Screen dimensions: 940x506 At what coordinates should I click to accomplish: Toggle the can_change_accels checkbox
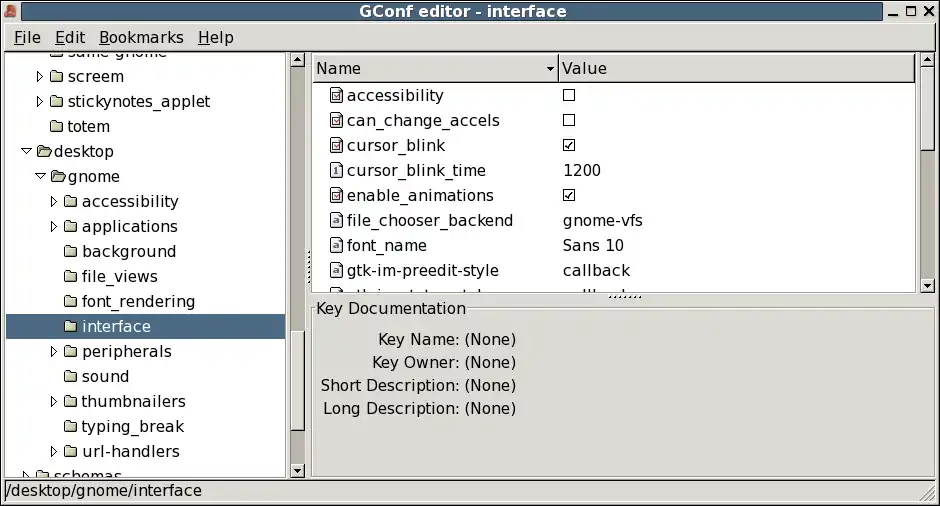pyautogui.click(x=569, y=121)
